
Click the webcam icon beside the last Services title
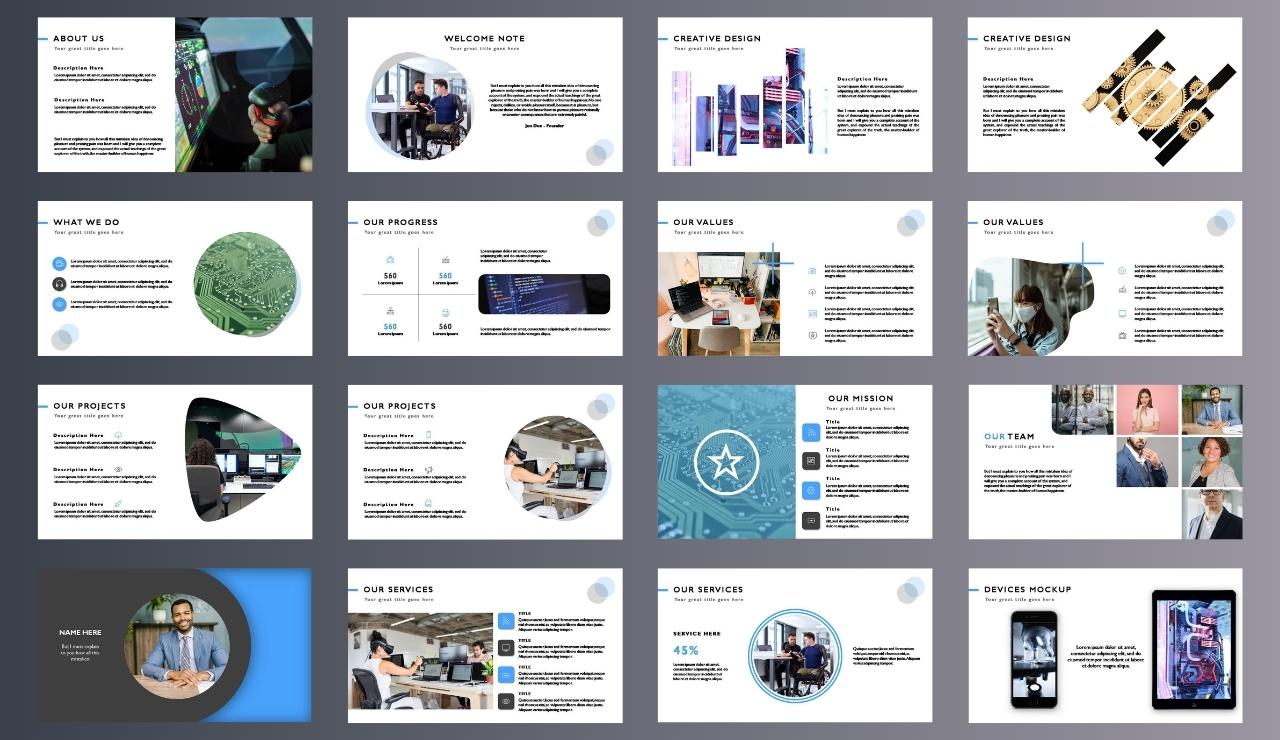(x=506, y=700)
